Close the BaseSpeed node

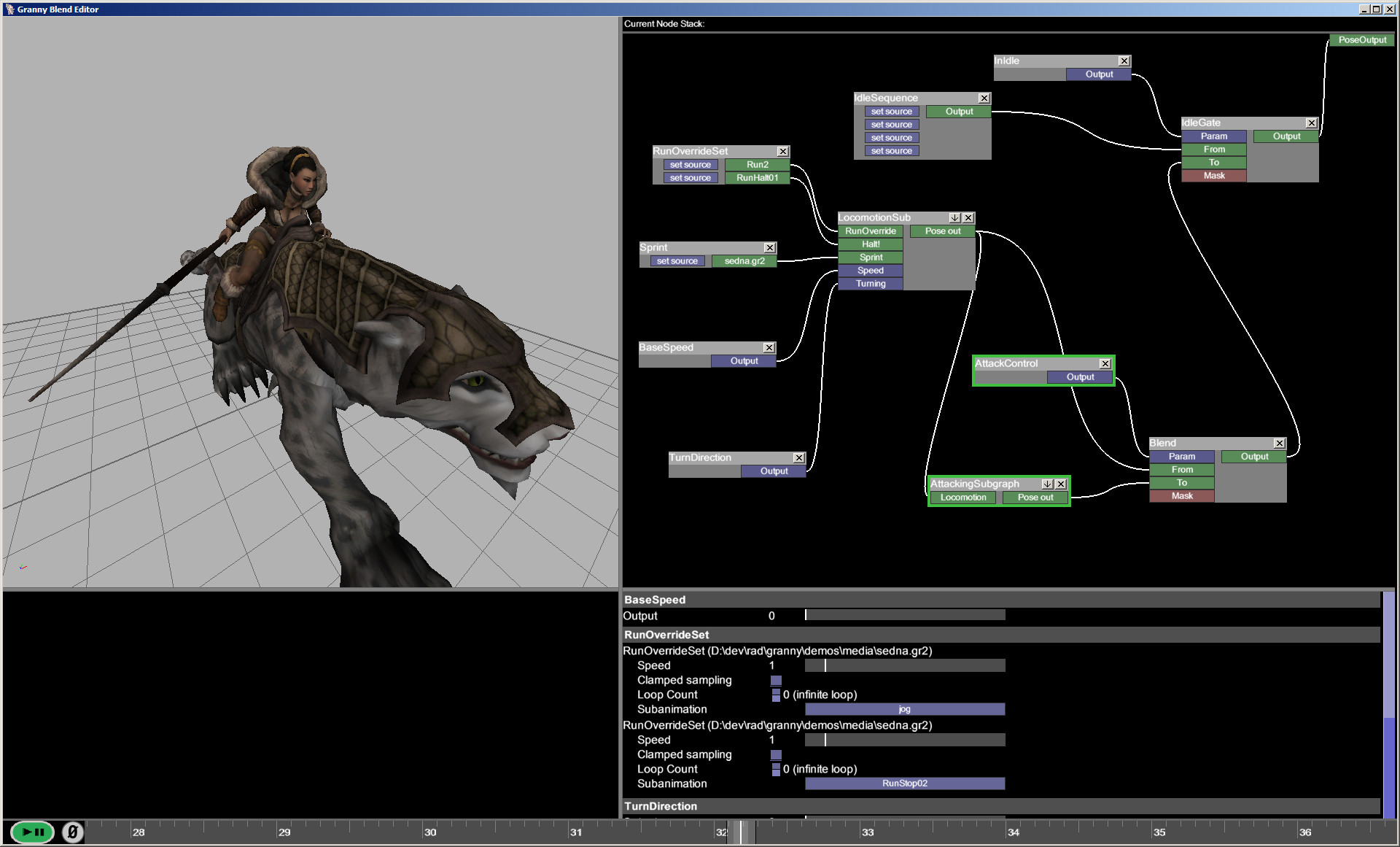(769, 348)
